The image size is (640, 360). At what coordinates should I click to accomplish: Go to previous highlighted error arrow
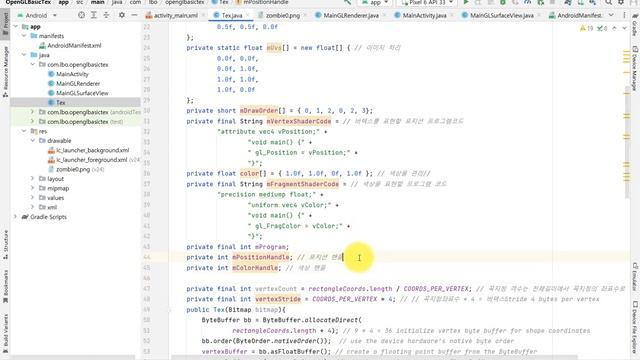coord(615,28)
